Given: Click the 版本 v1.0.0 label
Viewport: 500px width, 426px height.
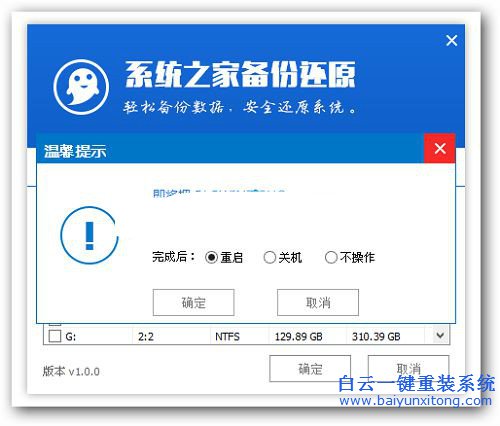Looking at the screenshot, I should [x=71, y=371].
